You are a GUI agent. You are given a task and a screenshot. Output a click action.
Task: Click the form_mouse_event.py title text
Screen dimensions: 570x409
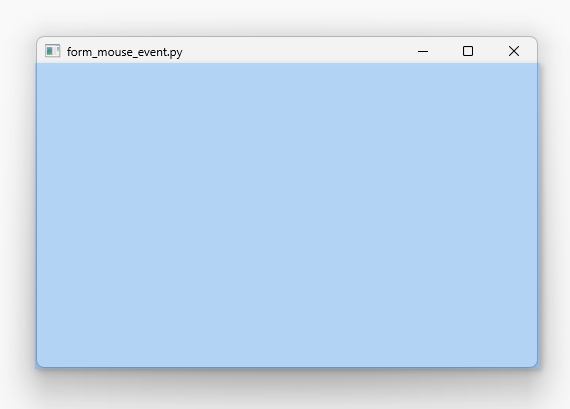click(125, 52)
